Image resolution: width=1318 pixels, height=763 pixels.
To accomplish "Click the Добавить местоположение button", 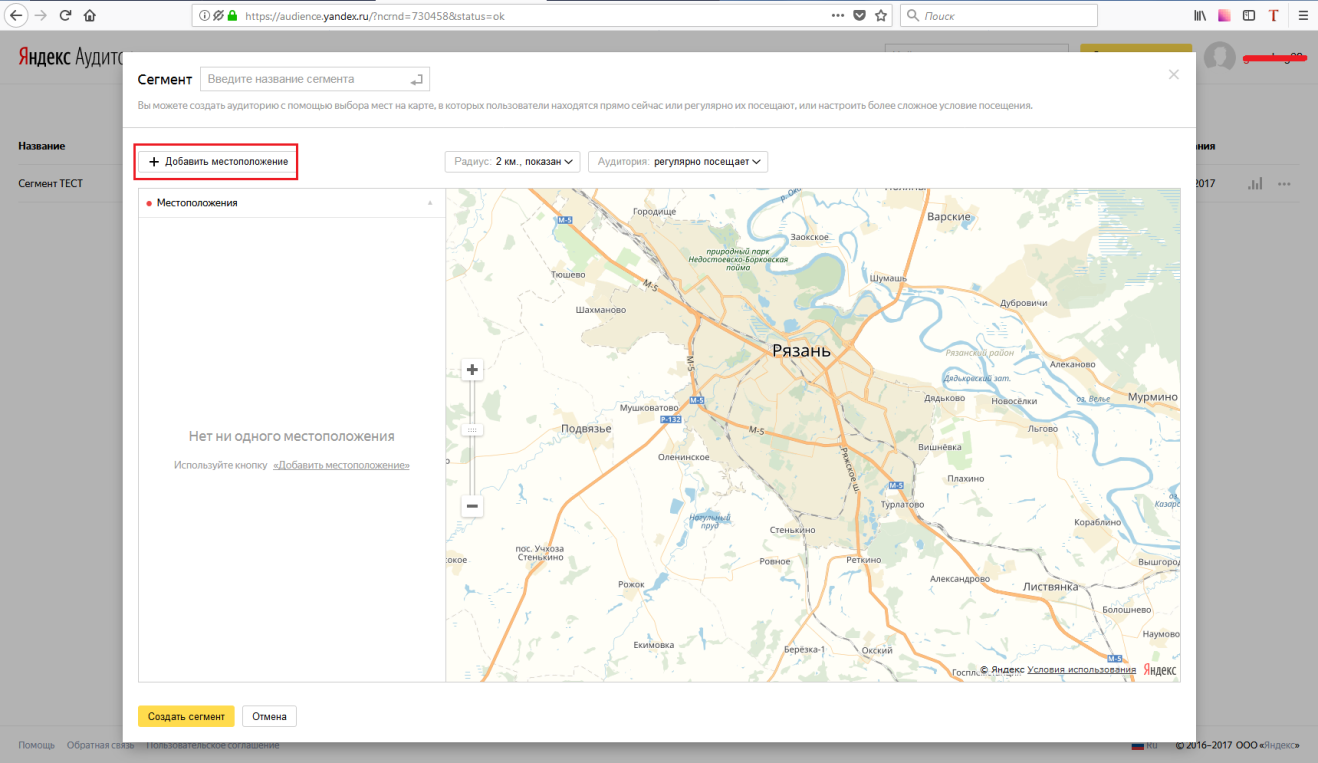I will click(x=218, y=161).
